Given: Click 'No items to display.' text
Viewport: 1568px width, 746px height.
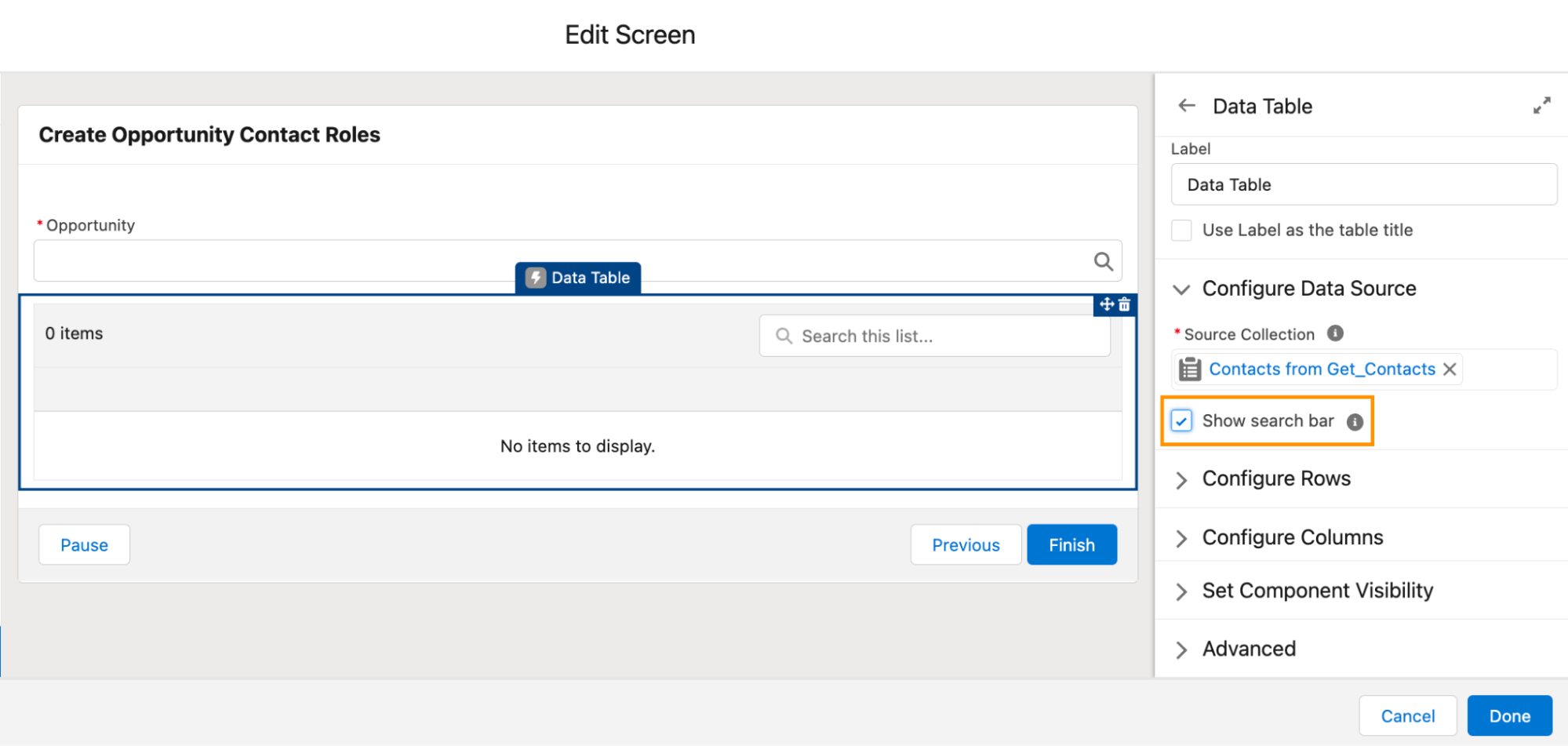Looking at the screenshot, I should 577,446.
